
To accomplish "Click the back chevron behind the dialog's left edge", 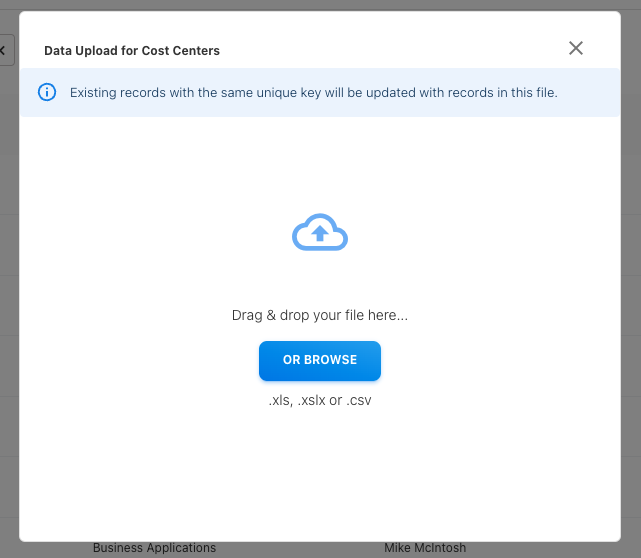I will tap(5, 48).
